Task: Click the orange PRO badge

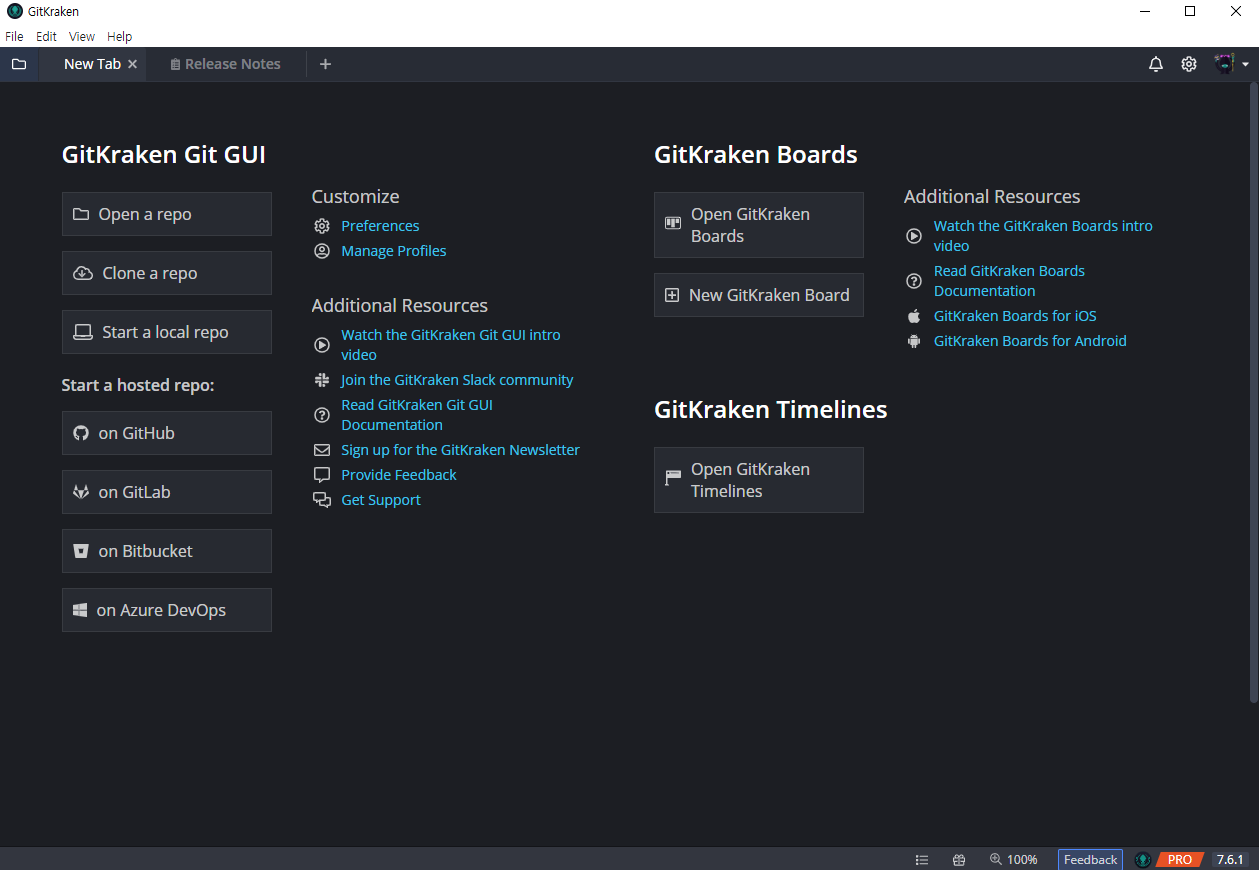Action: [x=1178, y=860]
